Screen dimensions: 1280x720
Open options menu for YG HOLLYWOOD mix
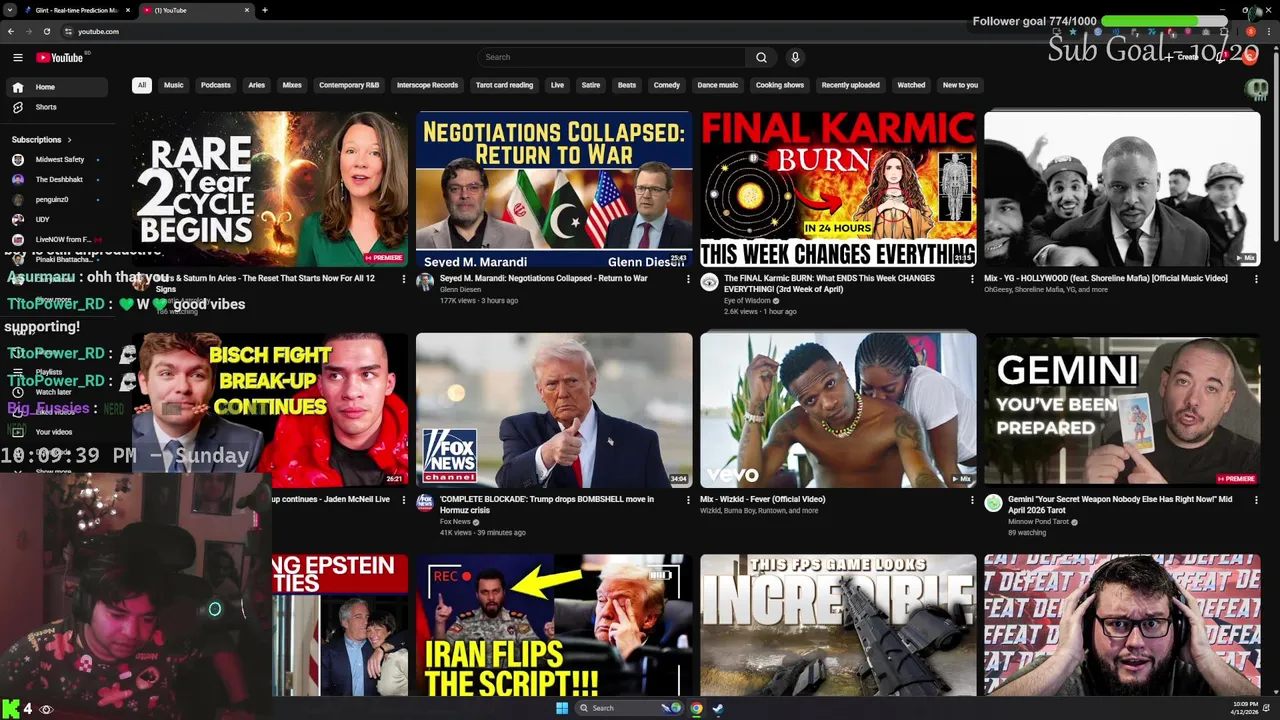click(x=1256, y=279)
